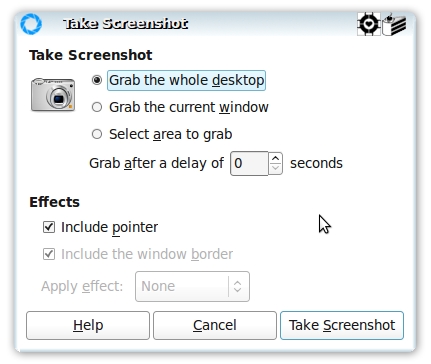The image size is (431, 364).
Task: Toggle Include the window border checkbox
Action: [49, 254]
